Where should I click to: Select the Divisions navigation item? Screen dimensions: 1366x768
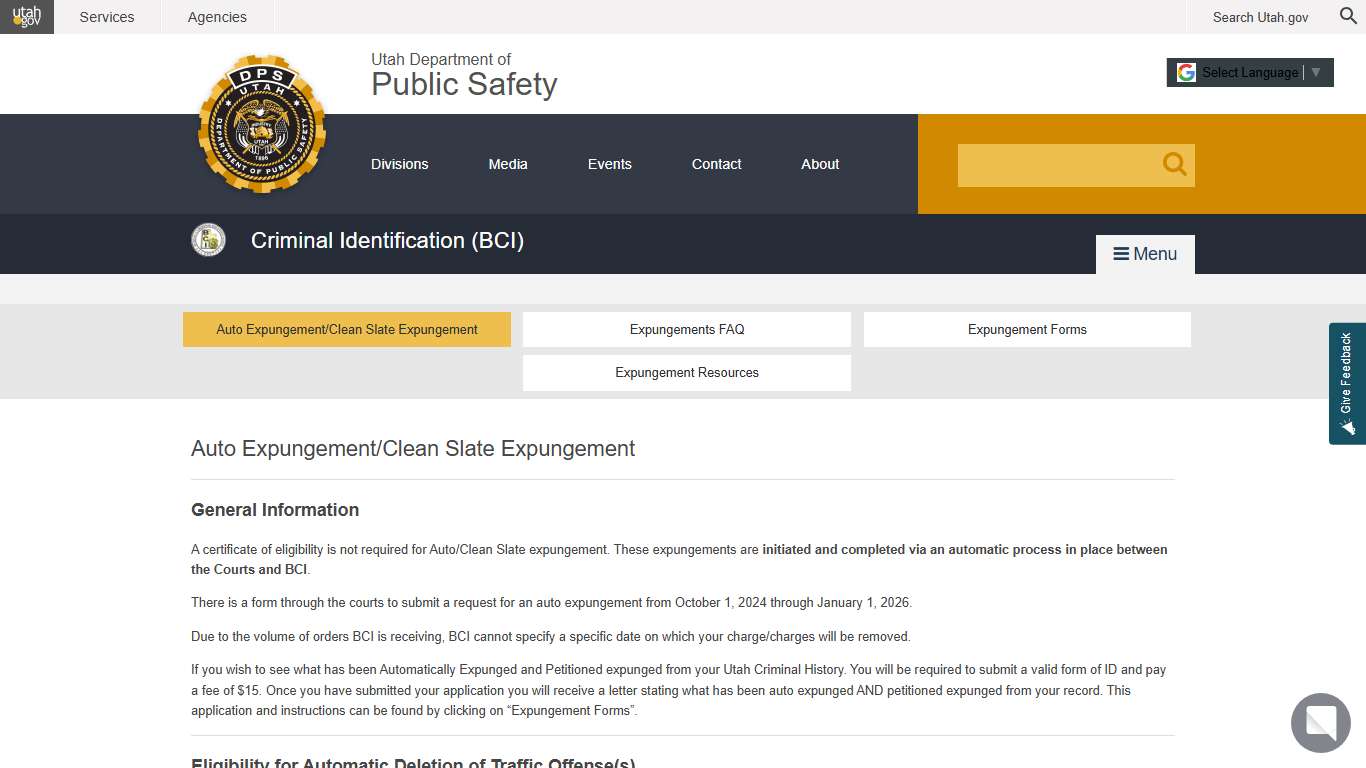click(399, 164)
